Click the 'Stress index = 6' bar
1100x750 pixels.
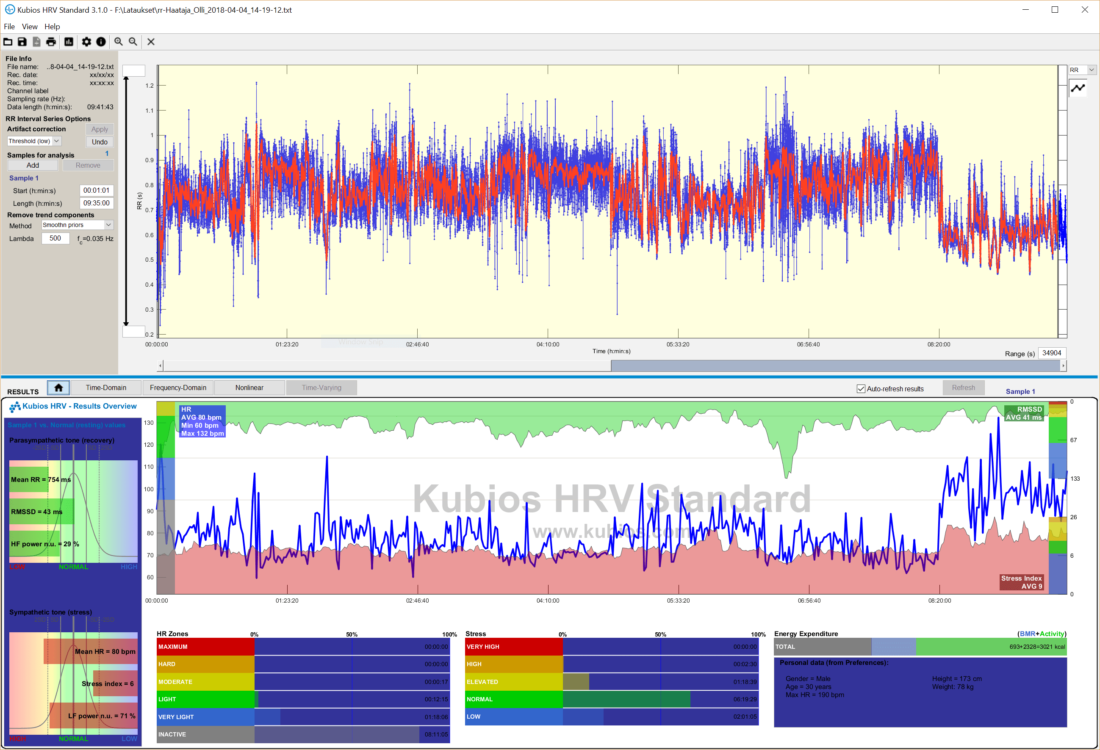click(115, 683)
